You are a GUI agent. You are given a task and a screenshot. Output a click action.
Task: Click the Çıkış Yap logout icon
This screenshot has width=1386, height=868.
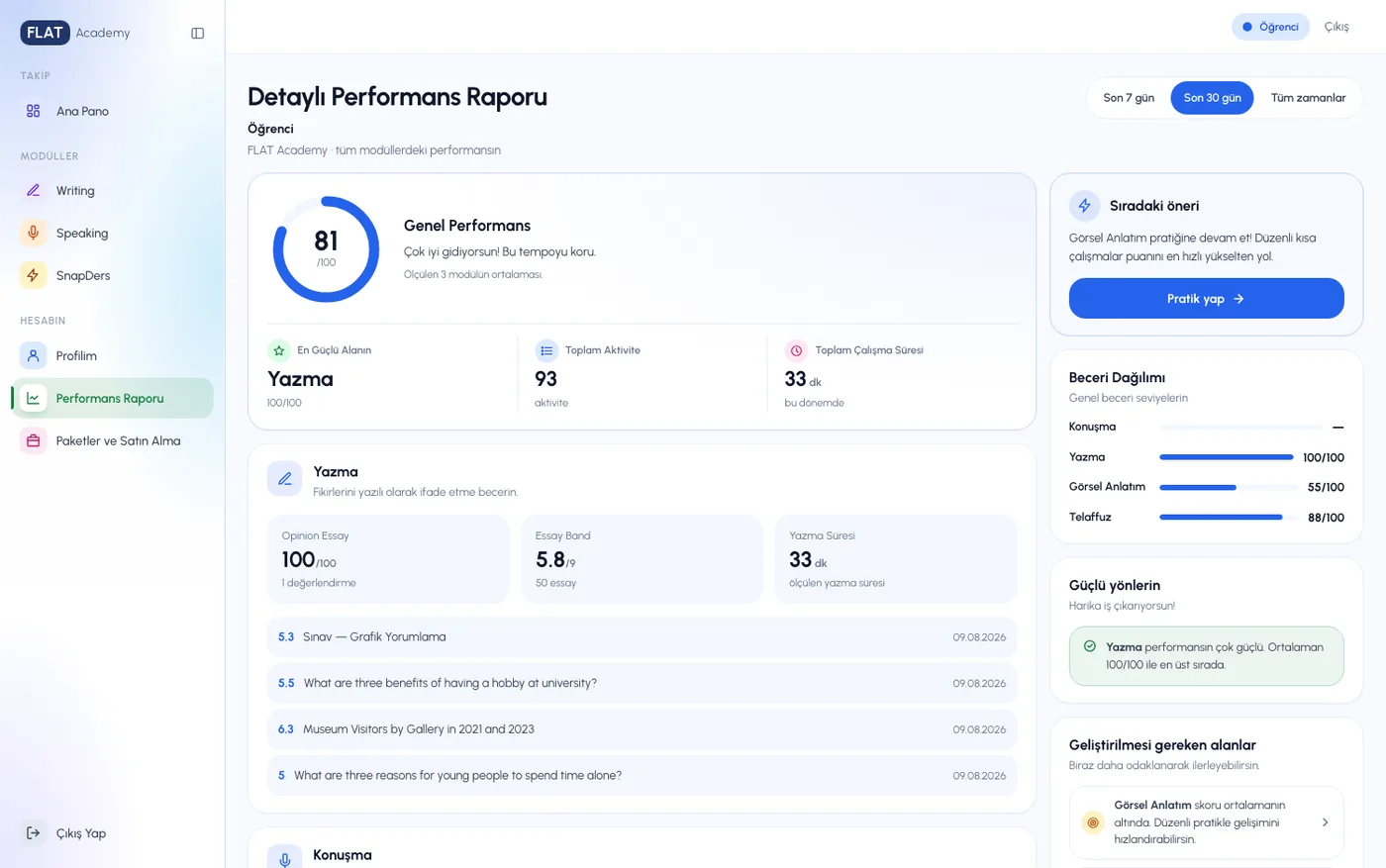(x=33, y=832)
